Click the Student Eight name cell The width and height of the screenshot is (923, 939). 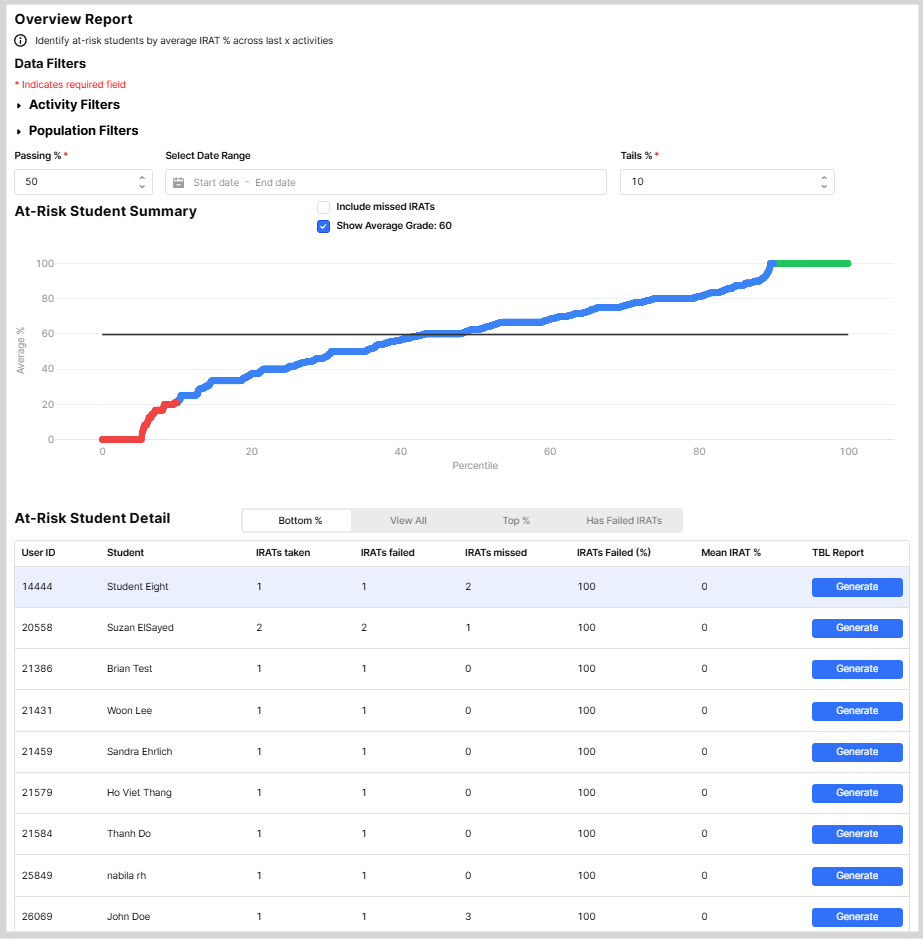pos(138,587)
